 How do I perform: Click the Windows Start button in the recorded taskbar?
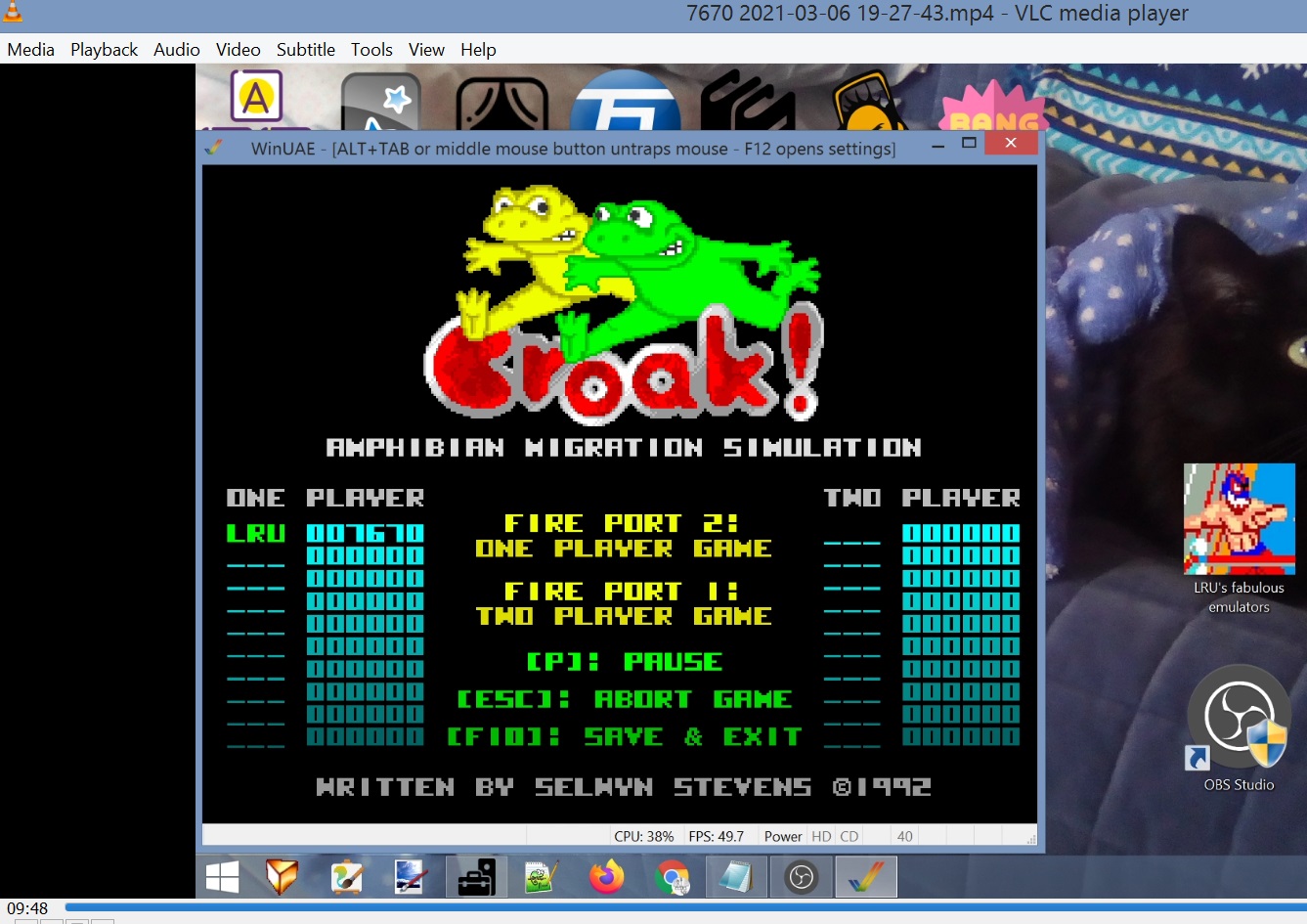click(223, 877)
